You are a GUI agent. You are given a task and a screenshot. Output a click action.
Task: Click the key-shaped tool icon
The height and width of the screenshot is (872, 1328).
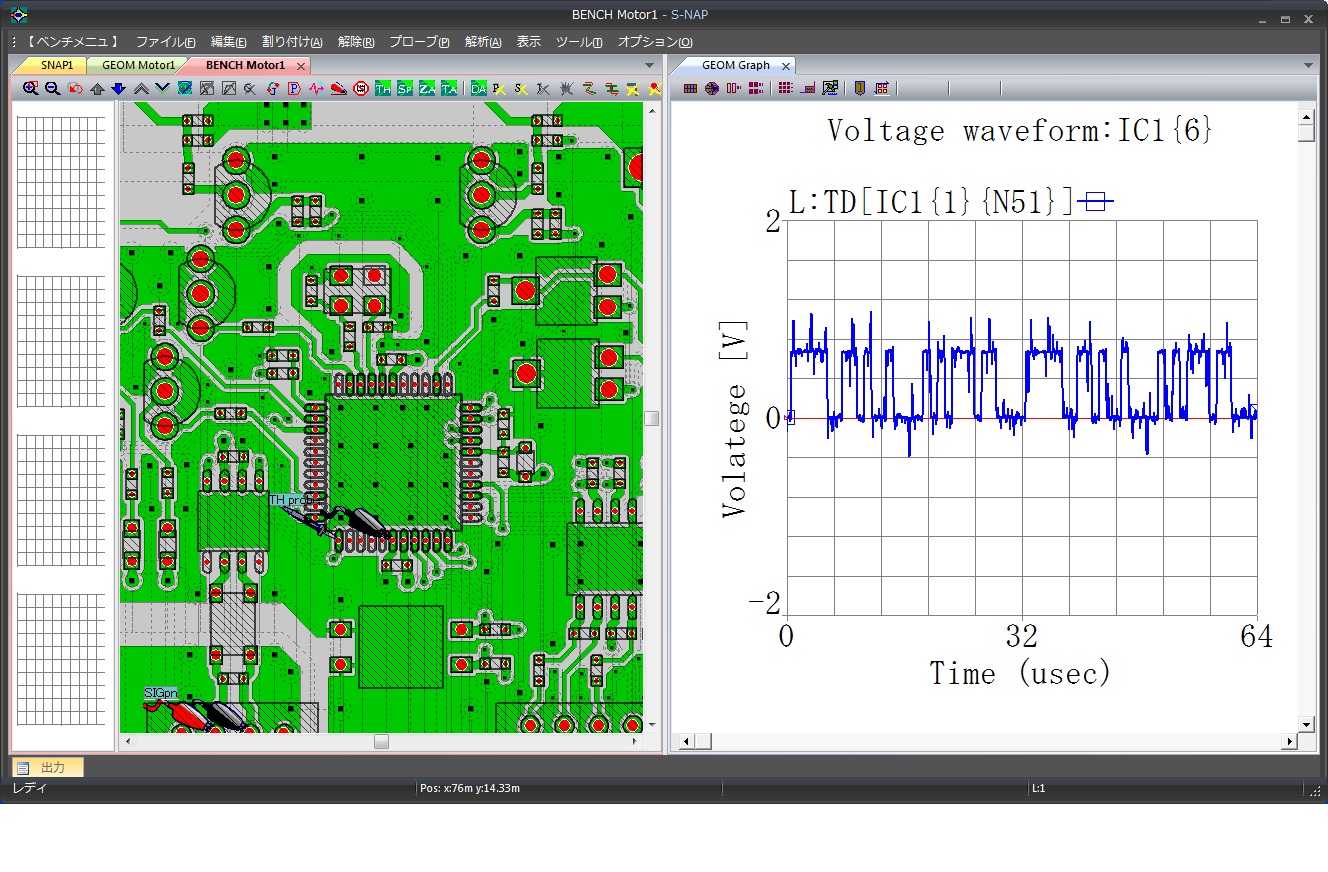[x=250, y=88]
